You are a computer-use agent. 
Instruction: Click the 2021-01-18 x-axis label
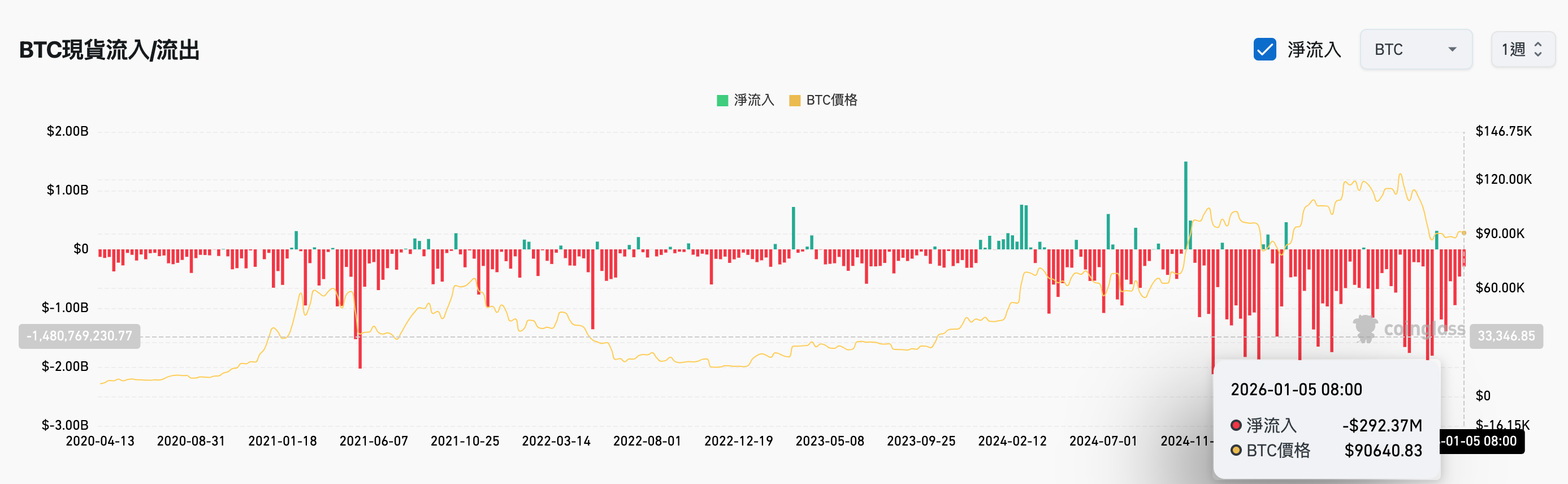283,441
